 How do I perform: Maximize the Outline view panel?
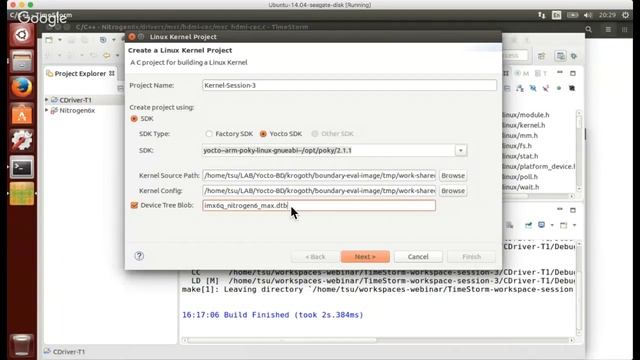coord(573,73)
